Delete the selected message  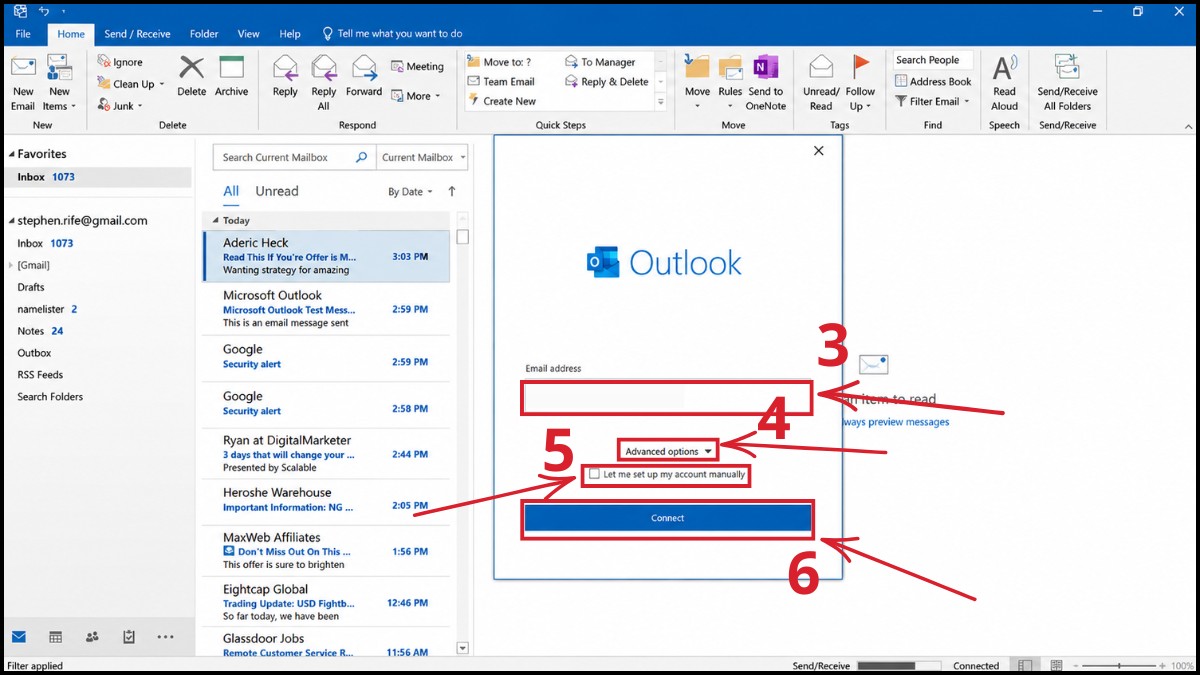[191, 76]
